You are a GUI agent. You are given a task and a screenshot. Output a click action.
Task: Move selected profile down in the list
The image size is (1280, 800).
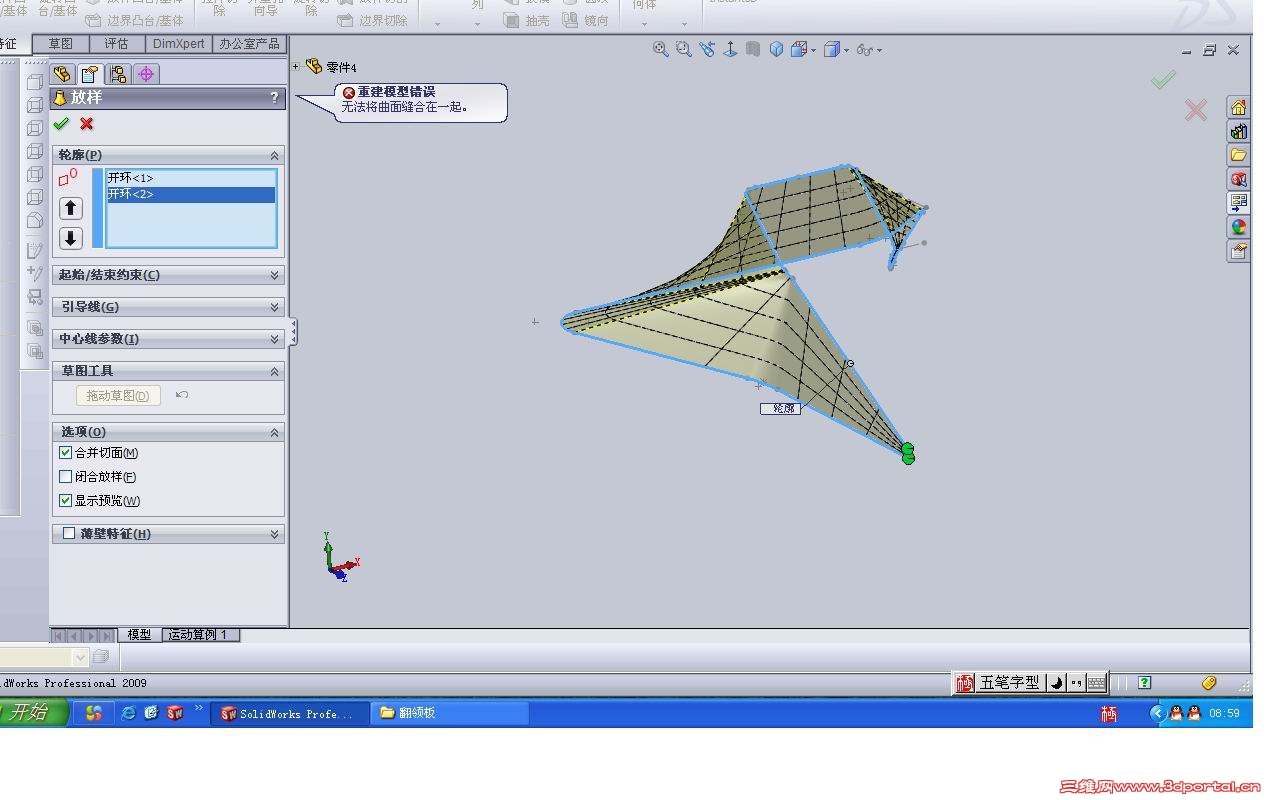coord(70,238)
